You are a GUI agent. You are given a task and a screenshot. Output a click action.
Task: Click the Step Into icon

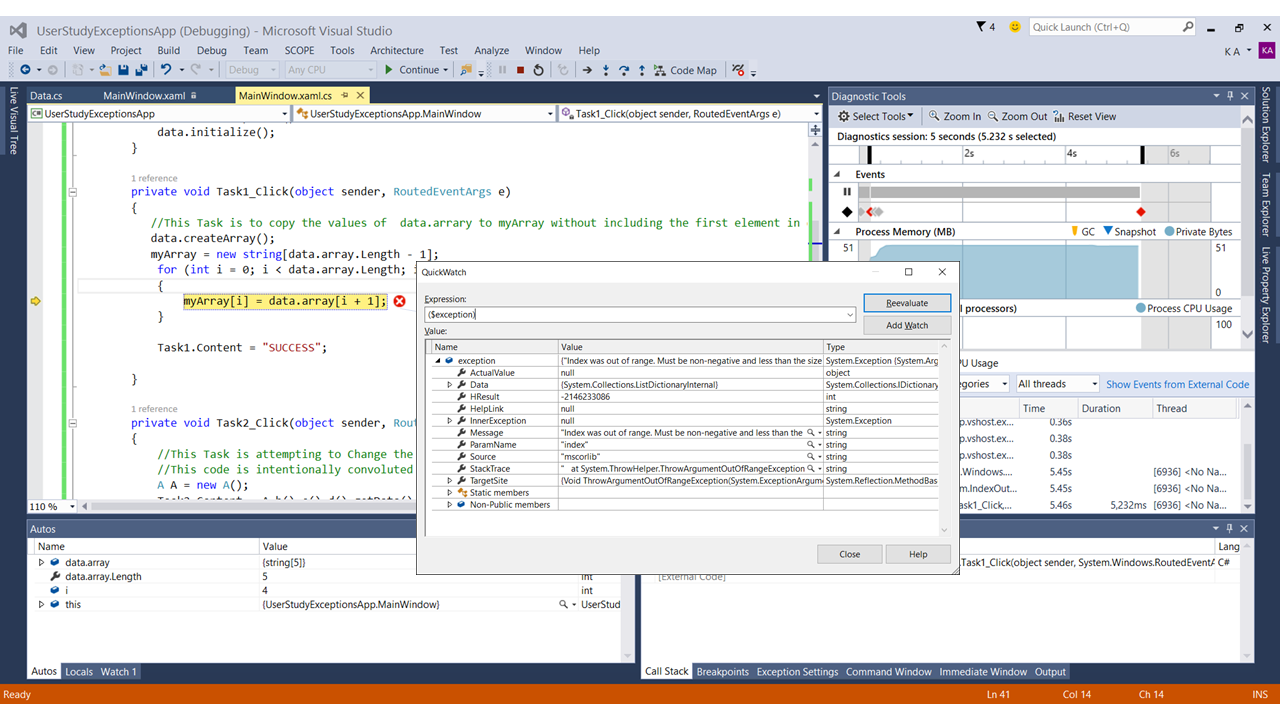606,70
